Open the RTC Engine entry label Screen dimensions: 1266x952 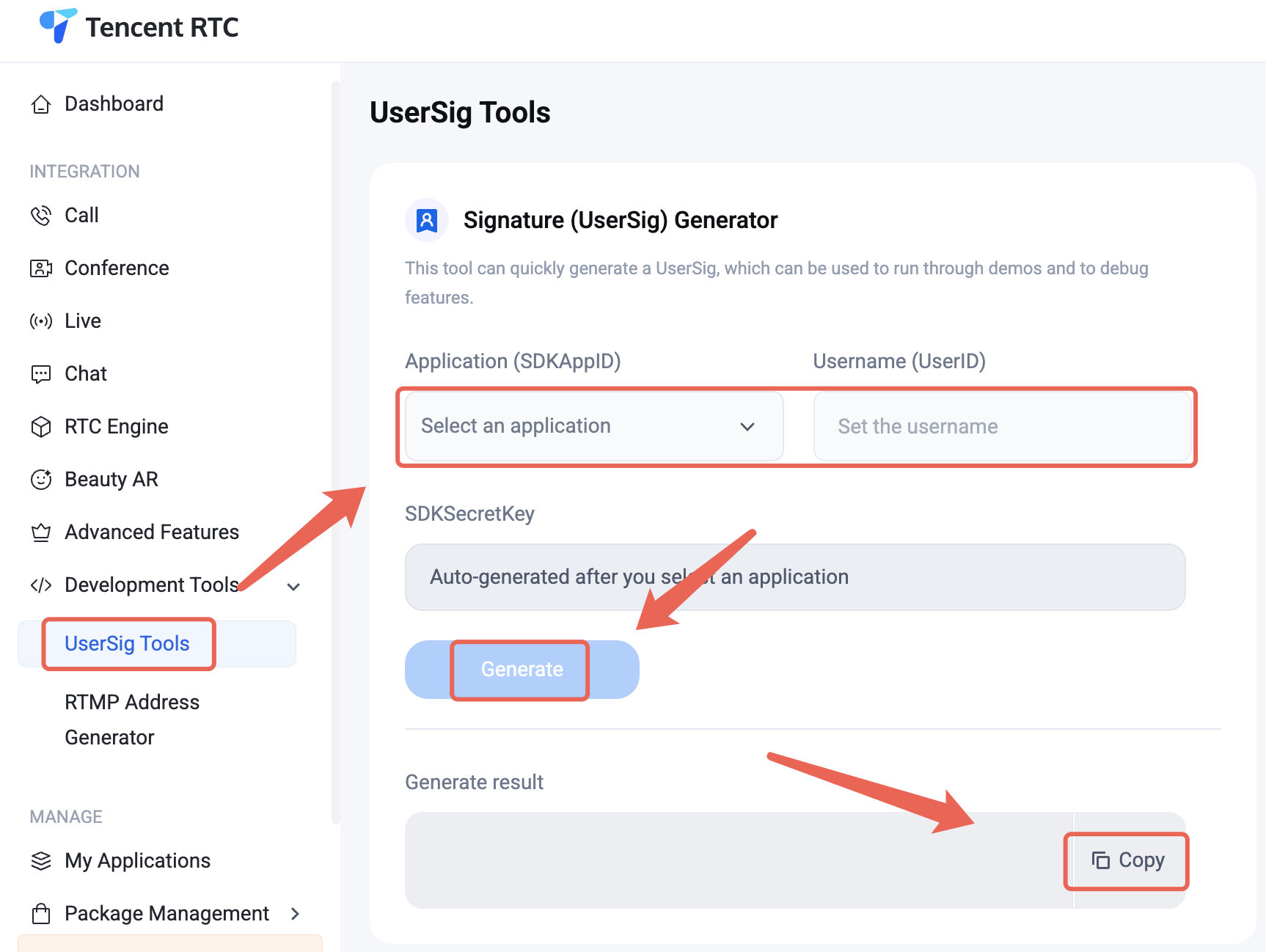coord(117,427)
